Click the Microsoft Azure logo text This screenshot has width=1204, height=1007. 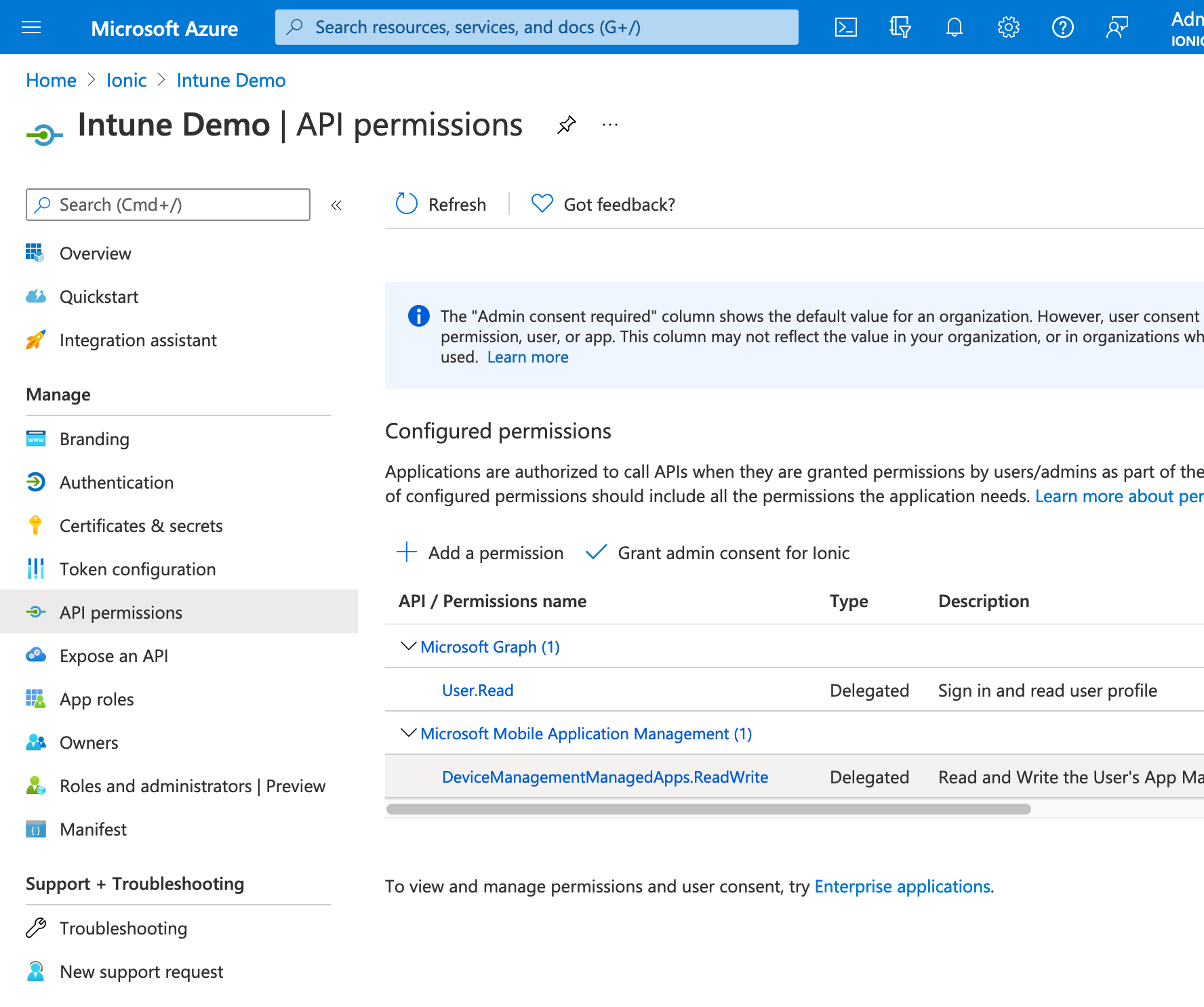[x=164, y=28]
